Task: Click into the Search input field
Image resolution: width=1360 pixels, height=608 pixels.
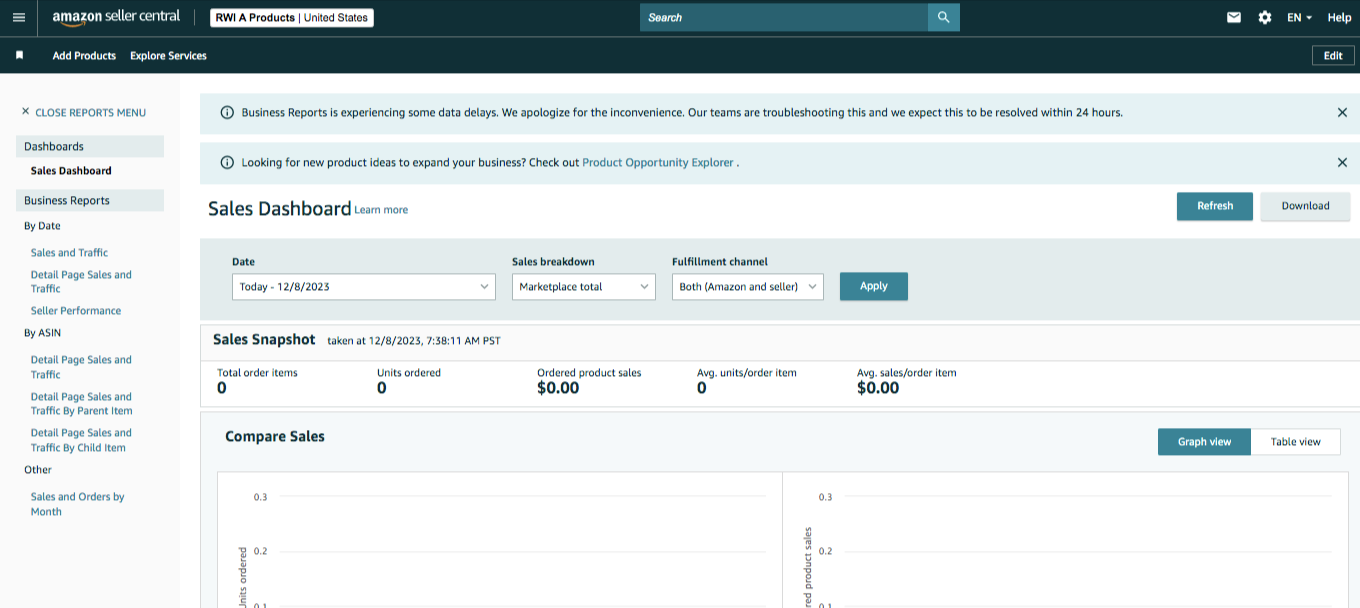Action: [784, 18]
